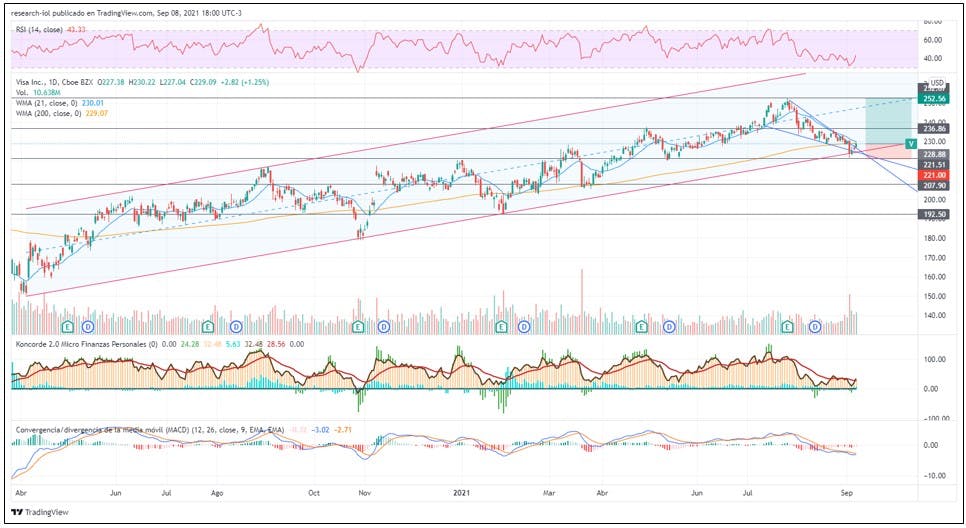Click the -10.00 tick on the MACD axis
The image size is (966, 528).
[933, 476]
